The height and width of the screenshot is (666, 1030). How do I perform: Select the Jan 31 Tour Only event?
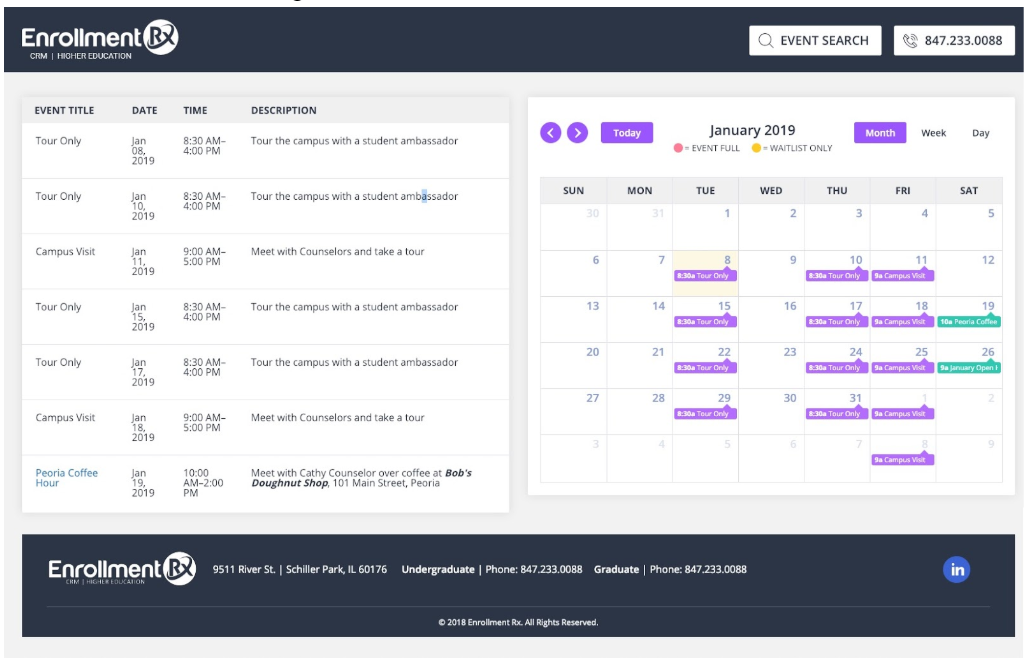pyautogui.click(x=836, y=414)
